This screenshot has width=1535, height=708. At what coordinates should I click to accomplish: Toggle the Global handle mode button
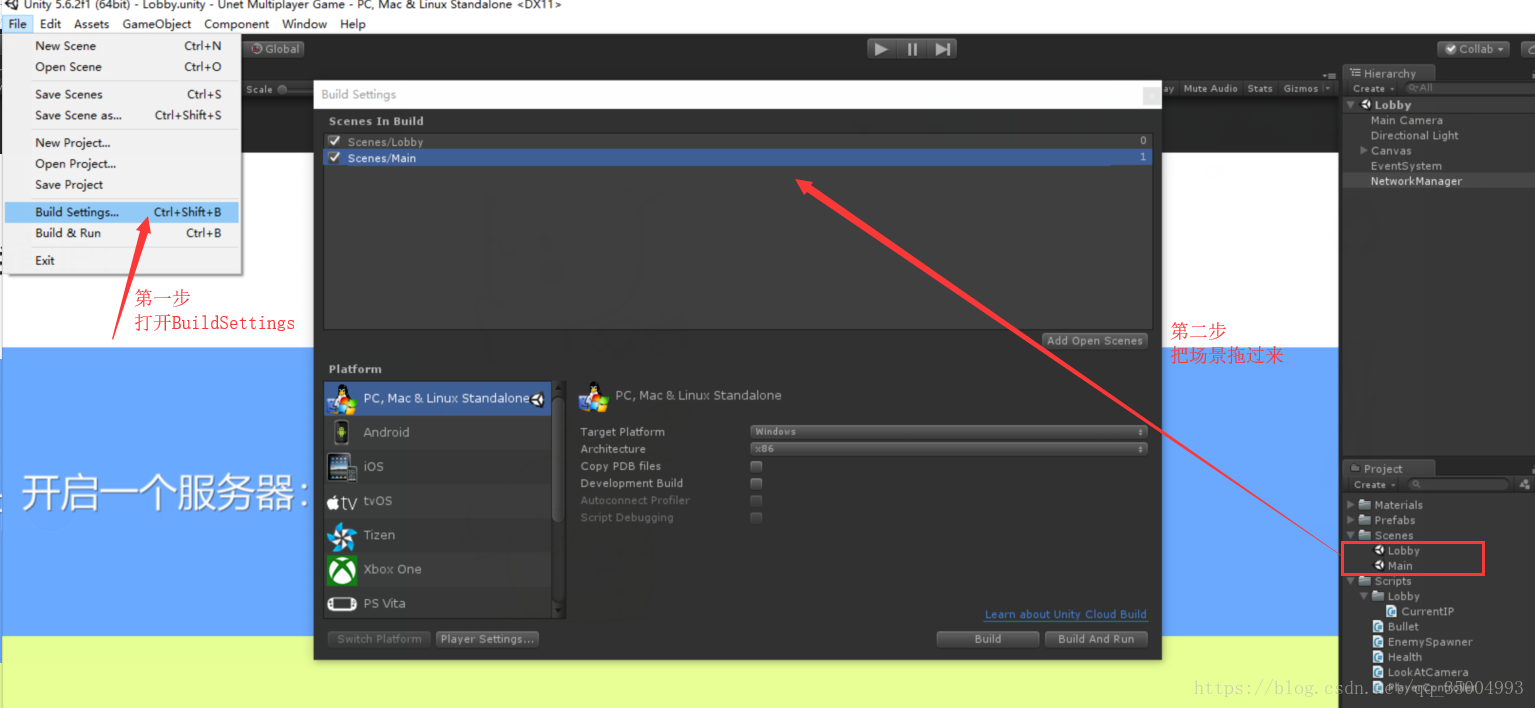275,48
